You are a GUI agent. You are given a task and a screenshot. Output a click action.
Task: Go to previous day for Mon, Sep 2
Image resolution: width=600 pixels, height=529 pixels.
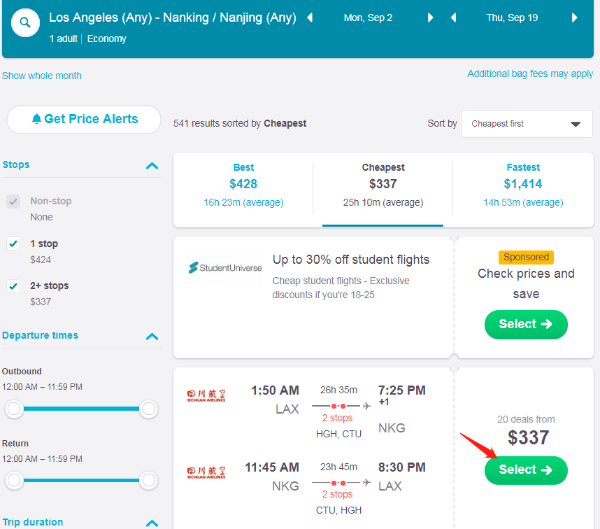click(x=310, y=18)
